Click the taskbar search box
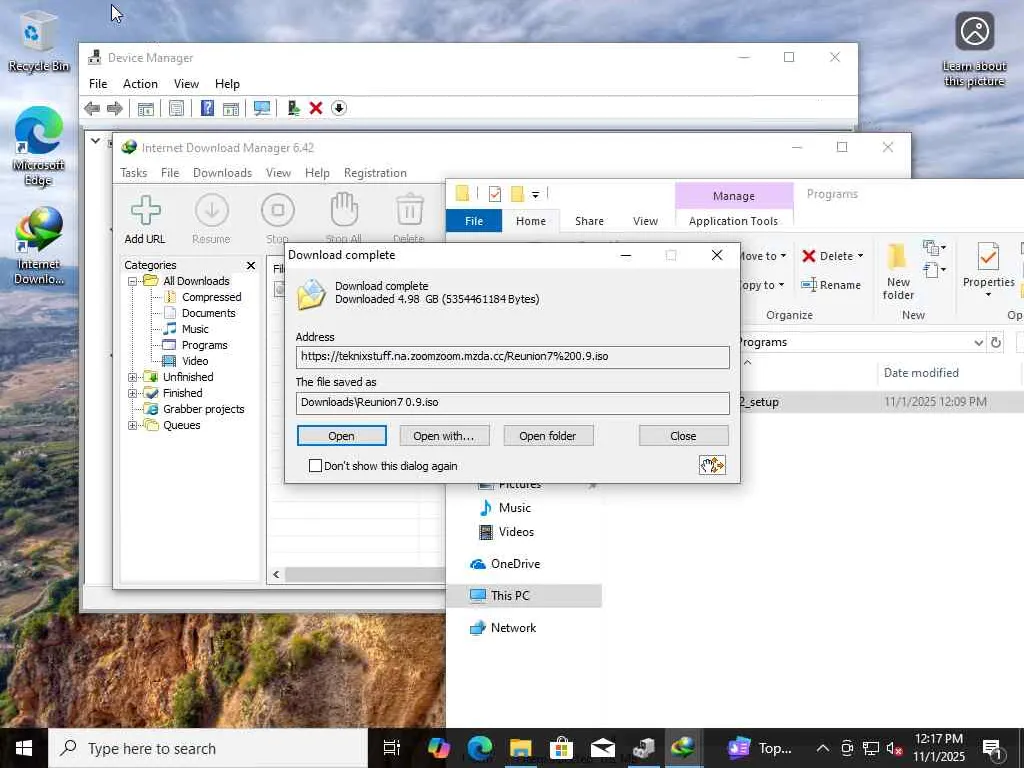This screenshot has height=768, width=1024. click(208, 748)
